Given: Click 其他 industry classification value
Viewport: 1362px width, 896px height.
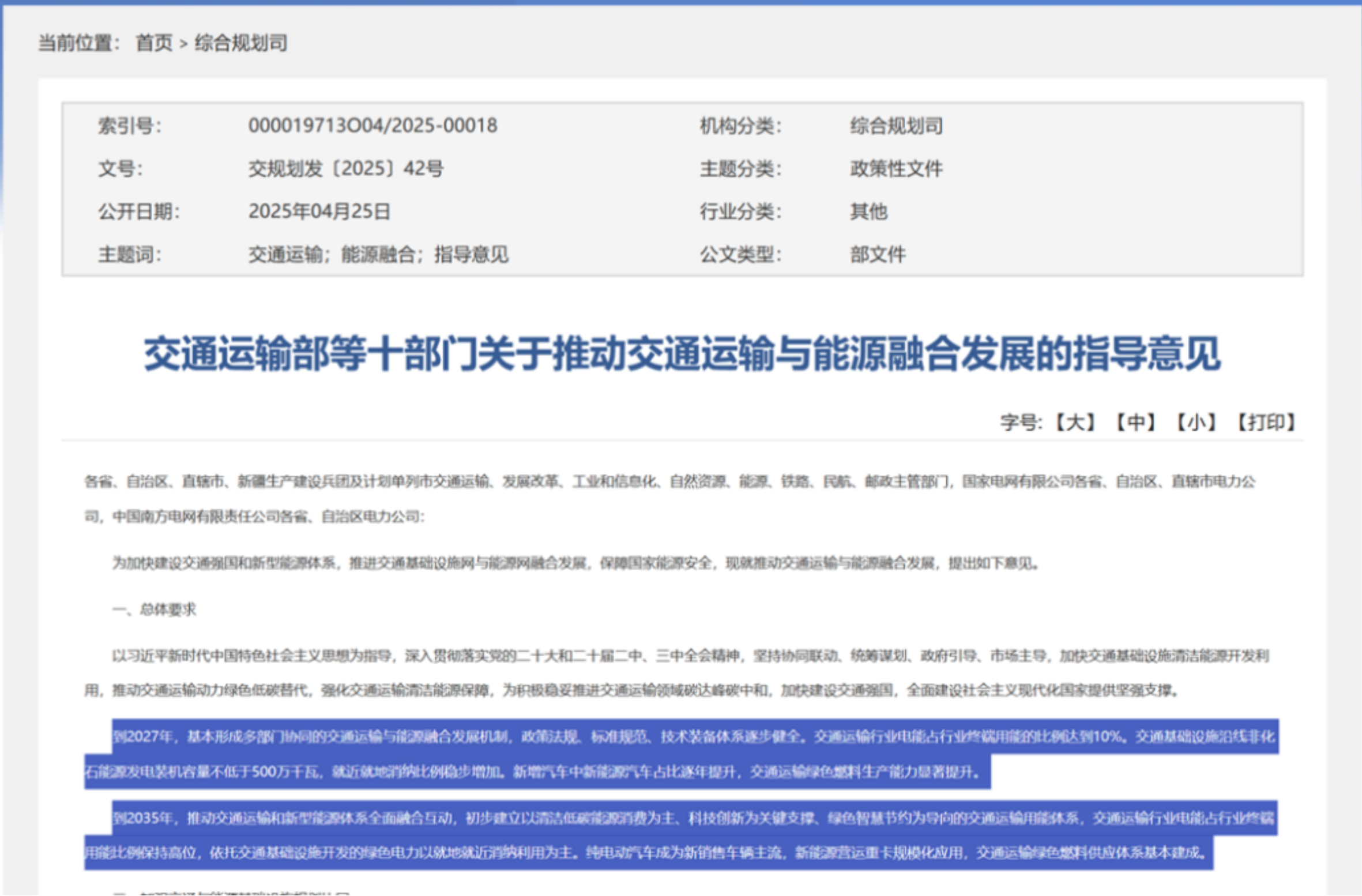Looking at the screenshot, I should (x=868, y=212).
